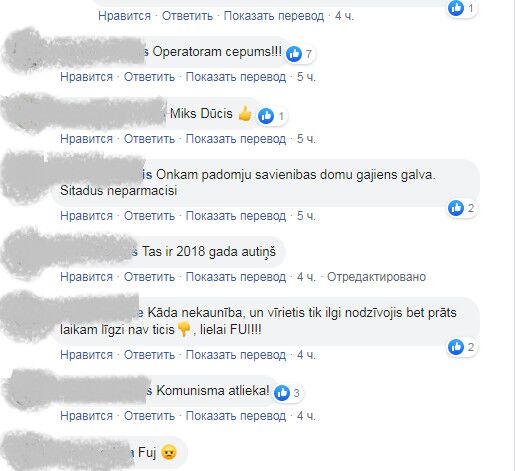Open like count on 'Onkam padomju savienibas' comment
The height and width of the screenshot is (471, 515).
pyautogui.click(x=462, y=208)
